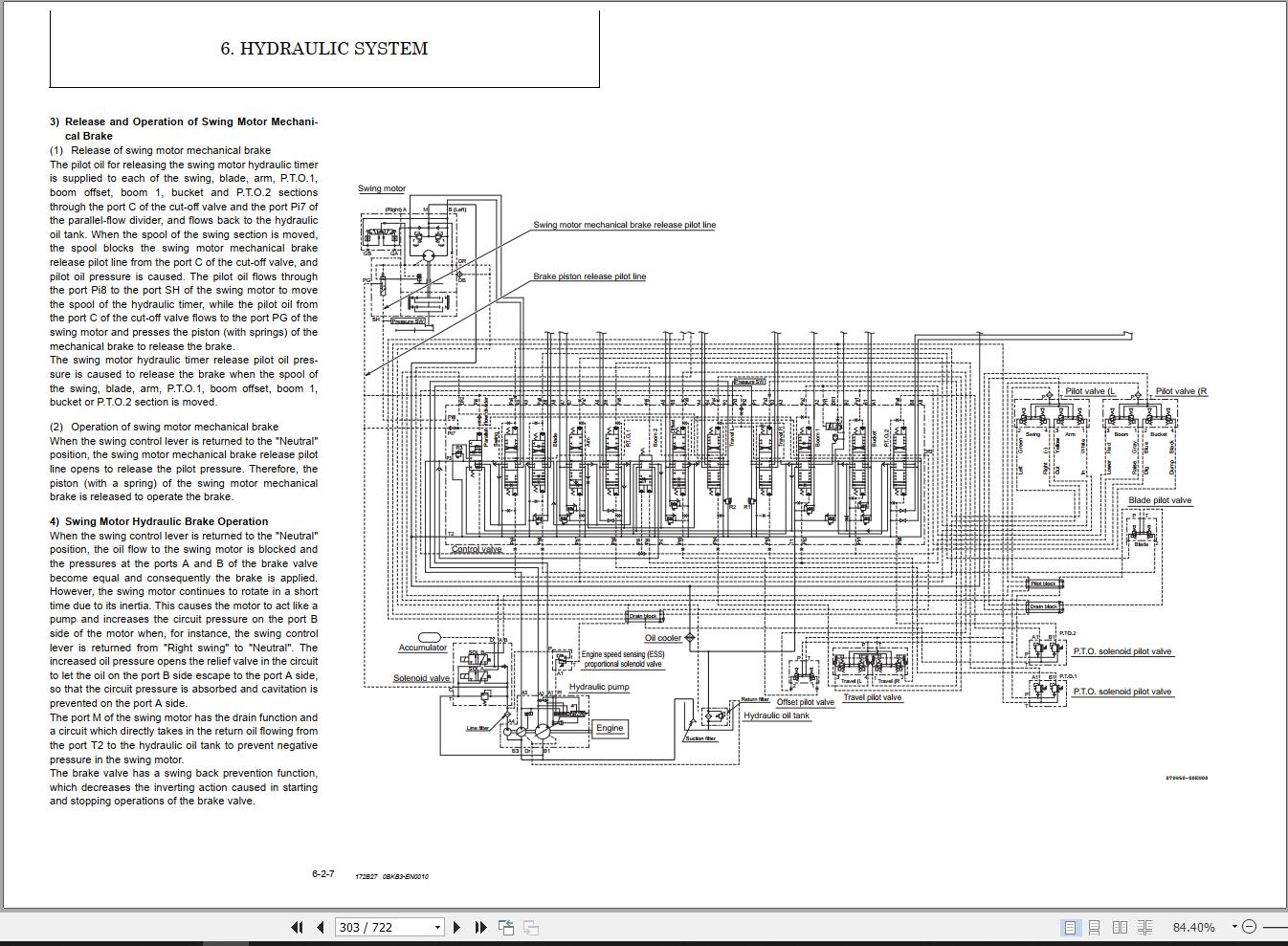The image size is (1288, 946).
Task: Go to the previous page
Action: [320, 927]
